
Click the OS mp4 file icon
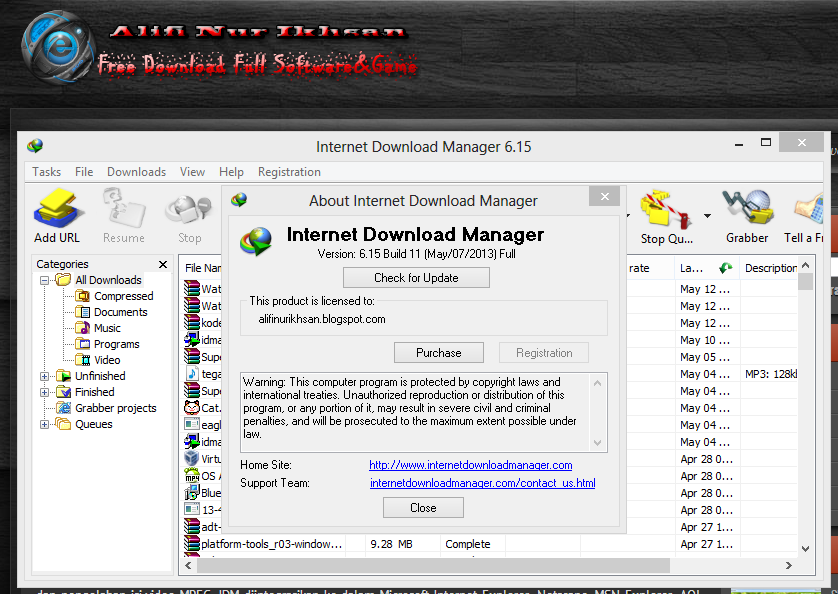pos(192,475)
